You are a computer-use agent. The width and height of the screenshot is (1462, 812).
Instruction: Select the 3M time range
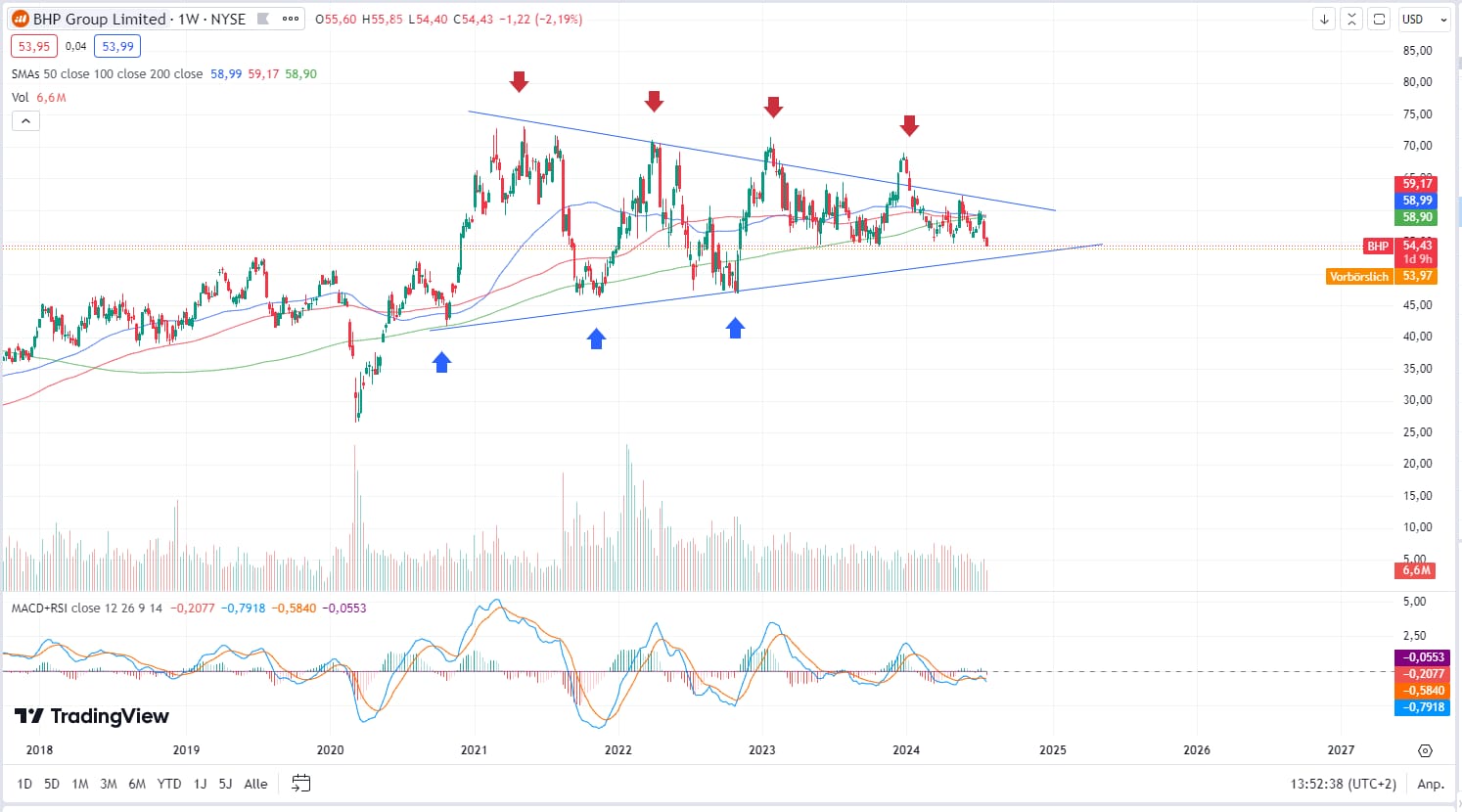109,784
